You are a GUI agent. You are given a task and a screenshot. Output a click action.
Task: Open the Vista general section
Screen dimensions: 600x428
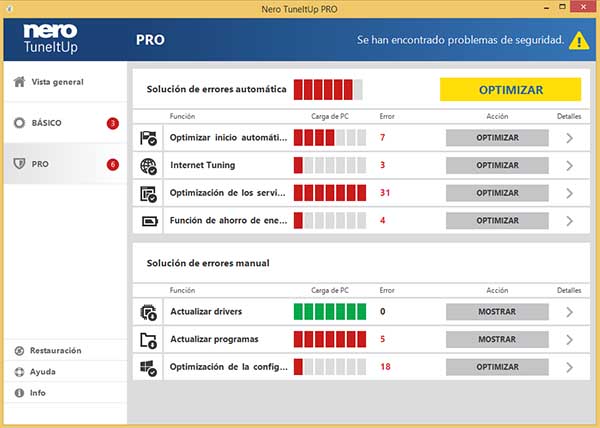point(65,82)
